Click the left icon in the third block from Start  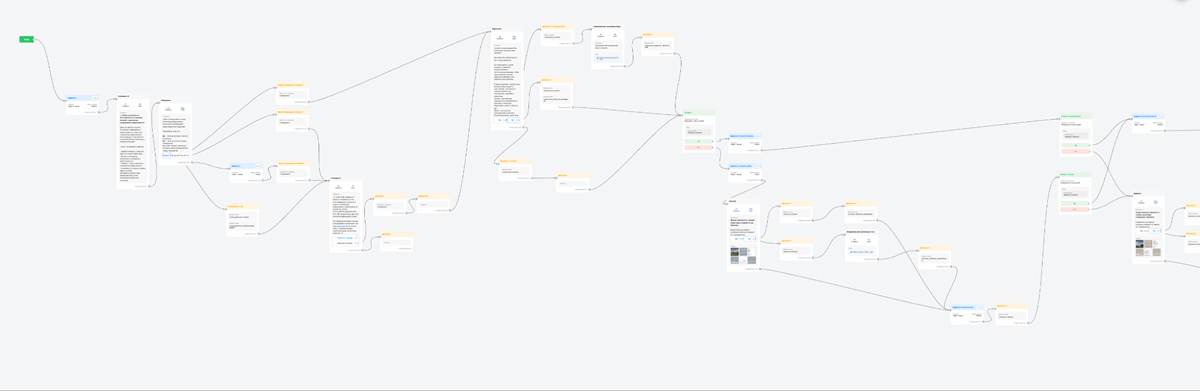coord(168,109)
